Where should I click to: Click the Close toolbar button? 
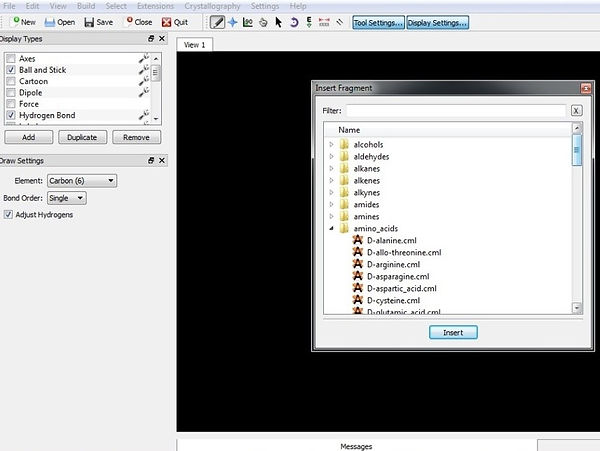[x=139, y=22]
